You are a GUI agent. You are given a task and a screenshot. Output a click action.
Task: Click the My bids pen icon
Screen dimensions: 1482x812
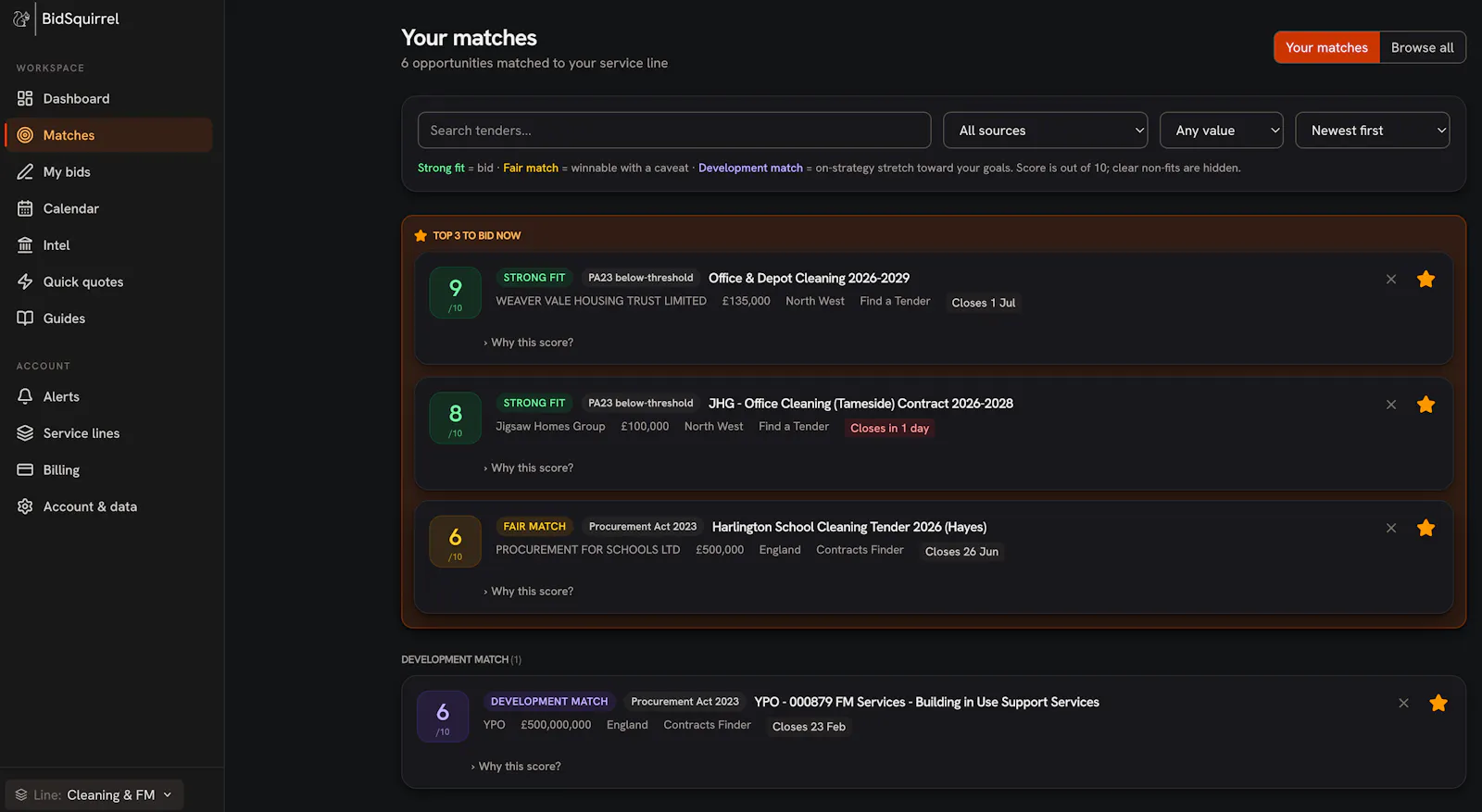pos(25,172)
